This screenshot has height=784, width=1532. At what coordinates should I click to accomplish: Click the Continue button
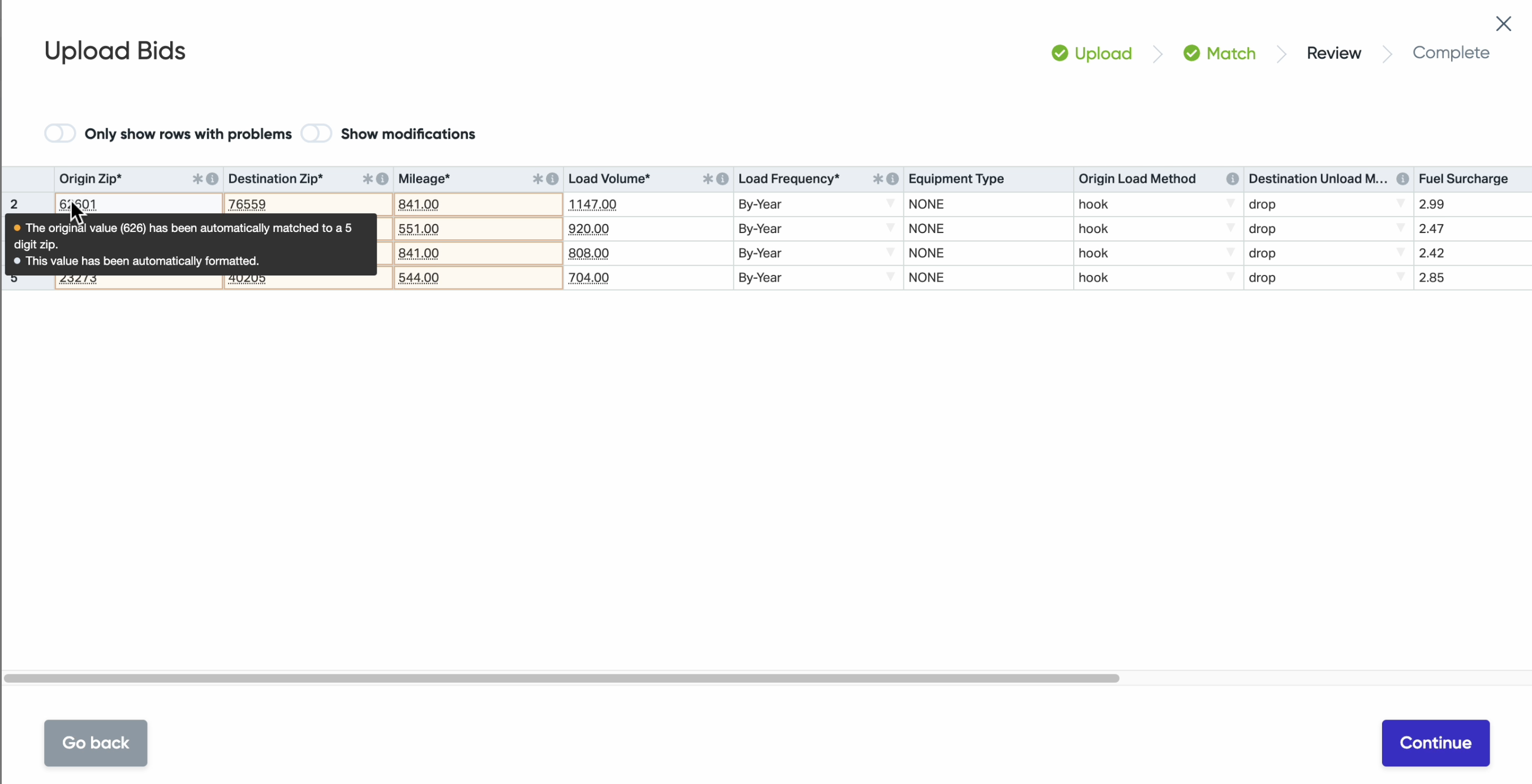pyautogui.click(x=1435, y=742)
